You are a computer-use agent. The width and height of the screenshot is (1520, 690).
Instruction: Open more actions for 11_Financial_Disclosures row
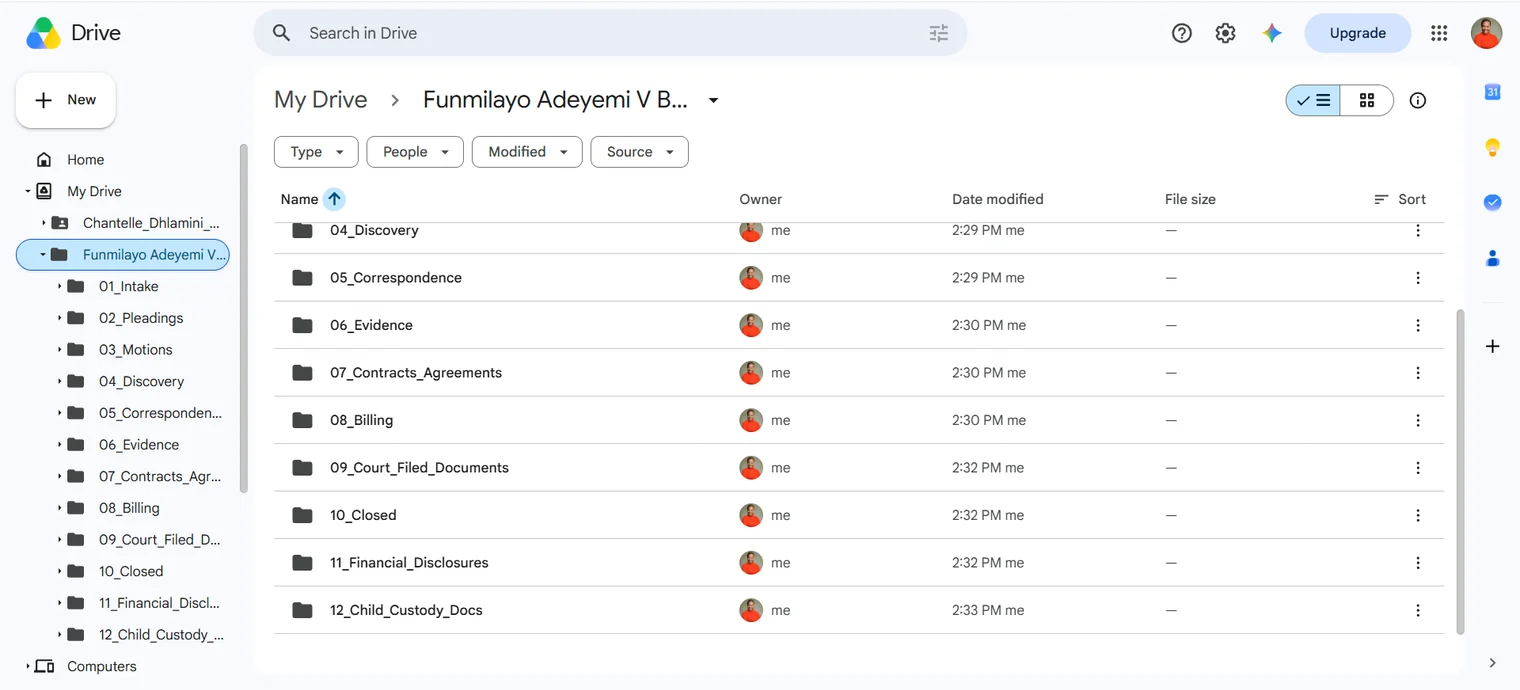click(x=1417, y=563)
